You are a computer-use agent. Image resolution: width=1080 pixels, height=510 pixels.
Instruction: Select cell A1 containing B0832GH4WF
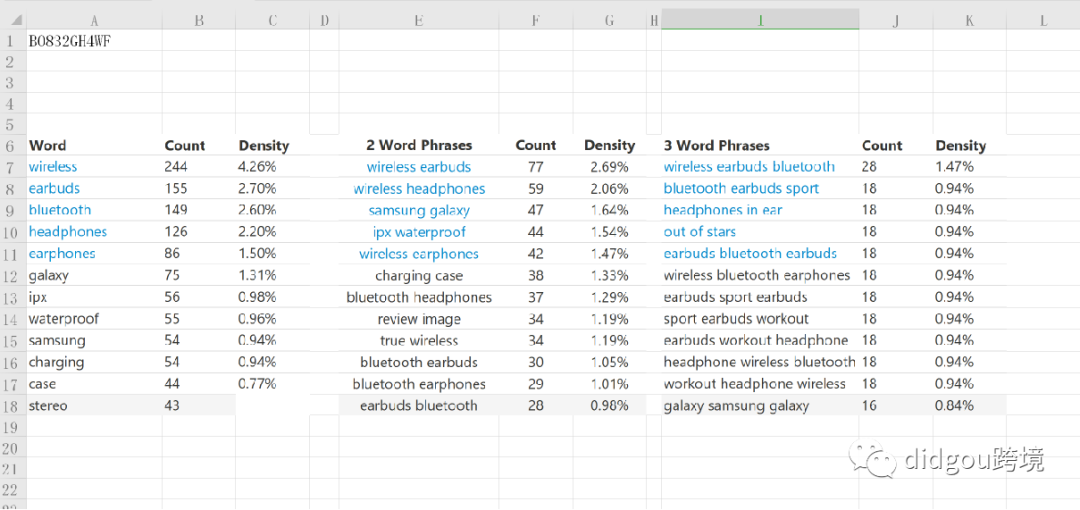pos(93,41)
